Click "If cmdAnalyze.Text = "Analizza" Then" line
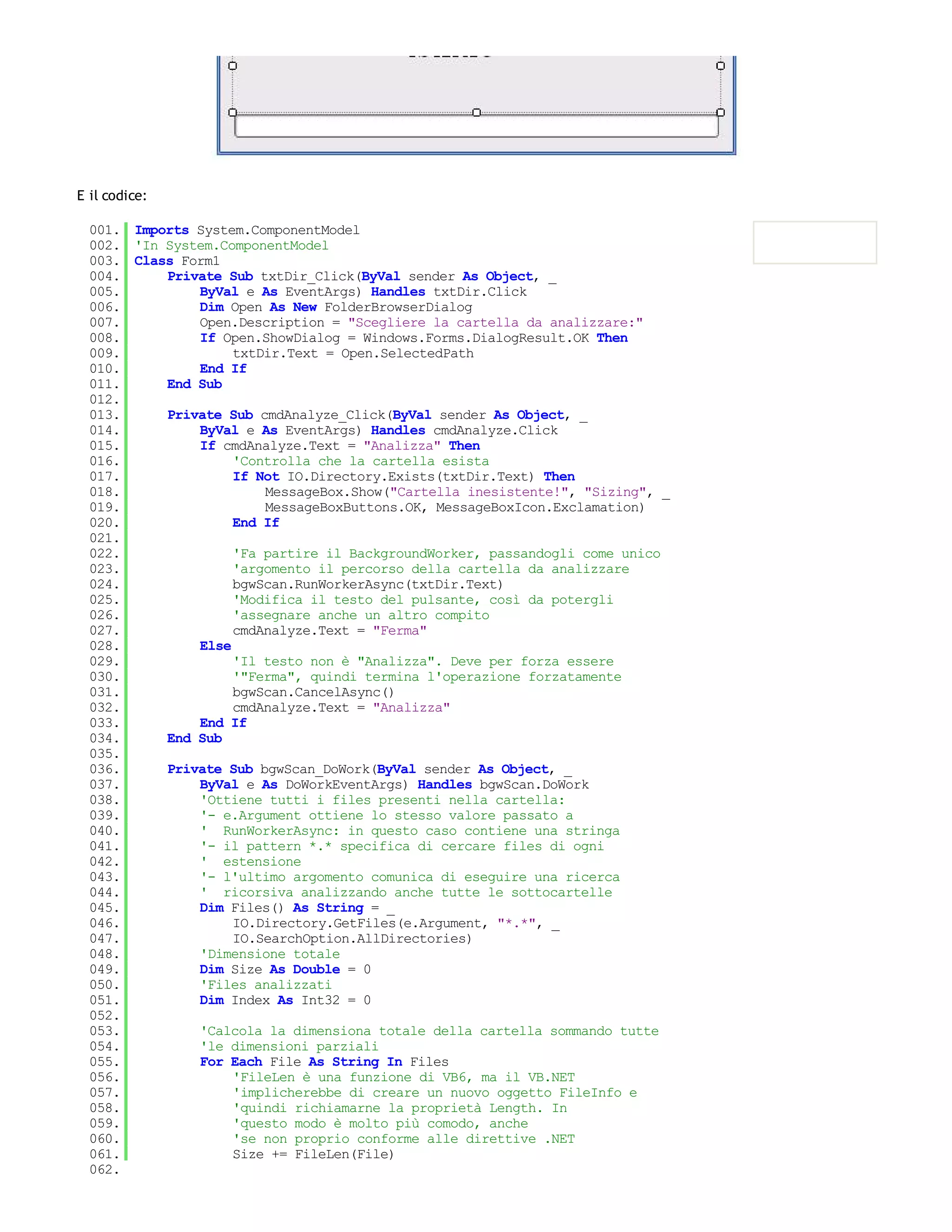This screenshot has width=952, height=1232. click(340, 446)
